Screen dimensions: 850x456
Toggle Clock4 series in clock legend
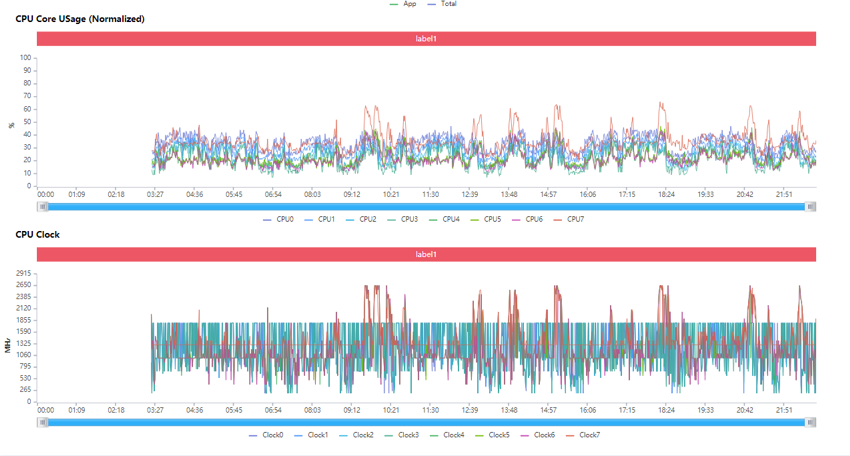[447, 435]
